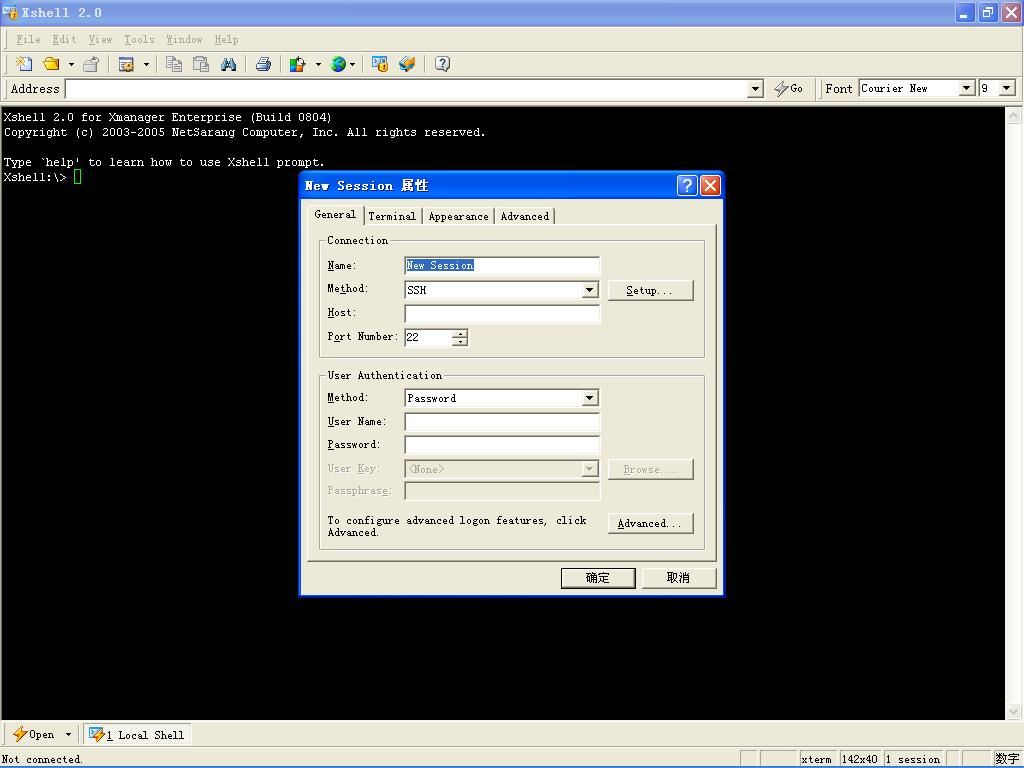
Task: Click the Copy toolbar icon
Action: point(174,63)
